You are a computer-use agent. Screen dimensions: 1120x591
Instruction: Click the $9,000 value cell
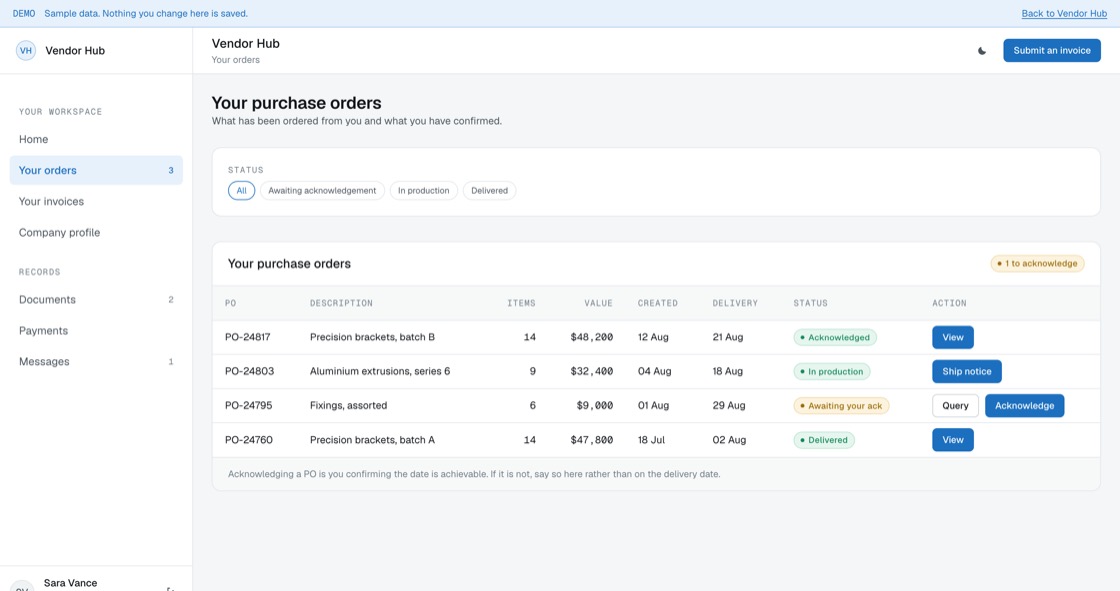point(594,406)
